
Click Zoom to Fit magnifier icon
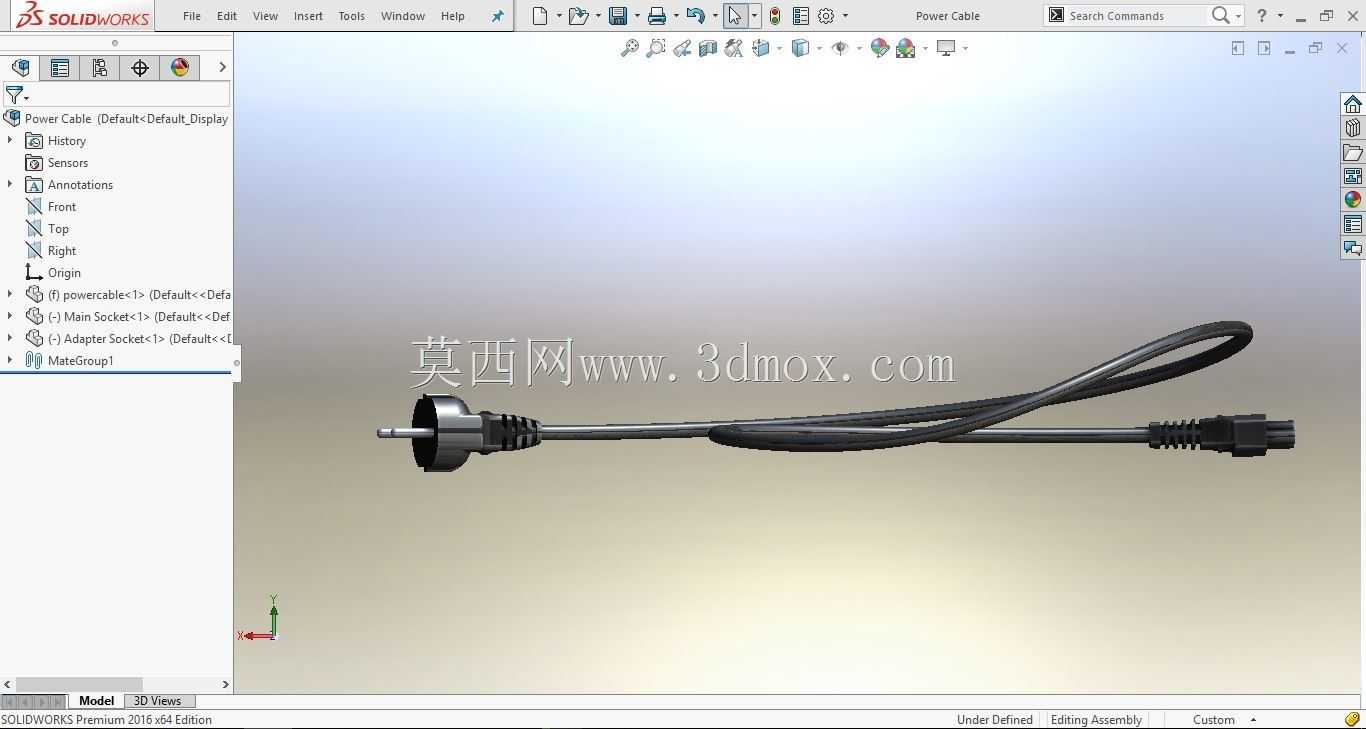click(629, 48)
